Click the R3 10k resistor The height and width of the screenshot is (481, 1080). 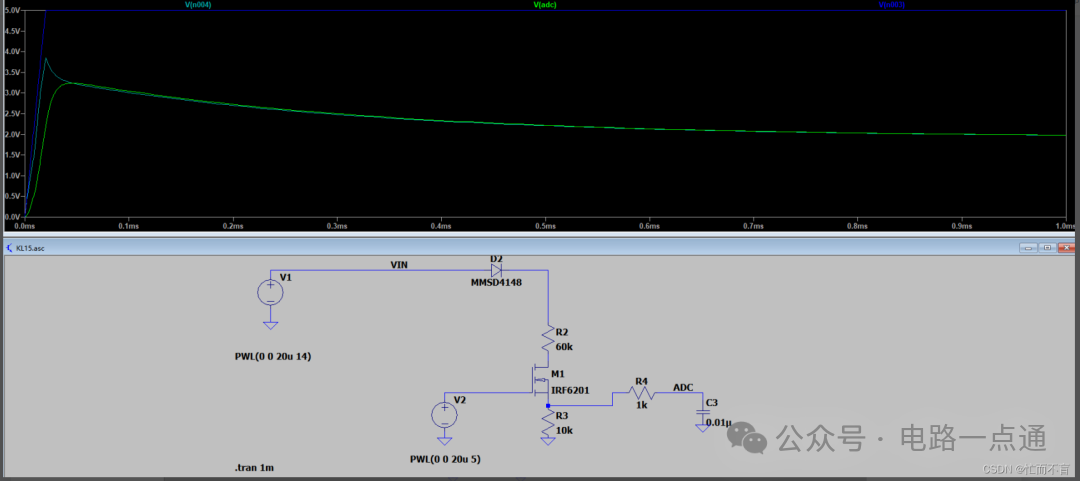click(548, 422)
